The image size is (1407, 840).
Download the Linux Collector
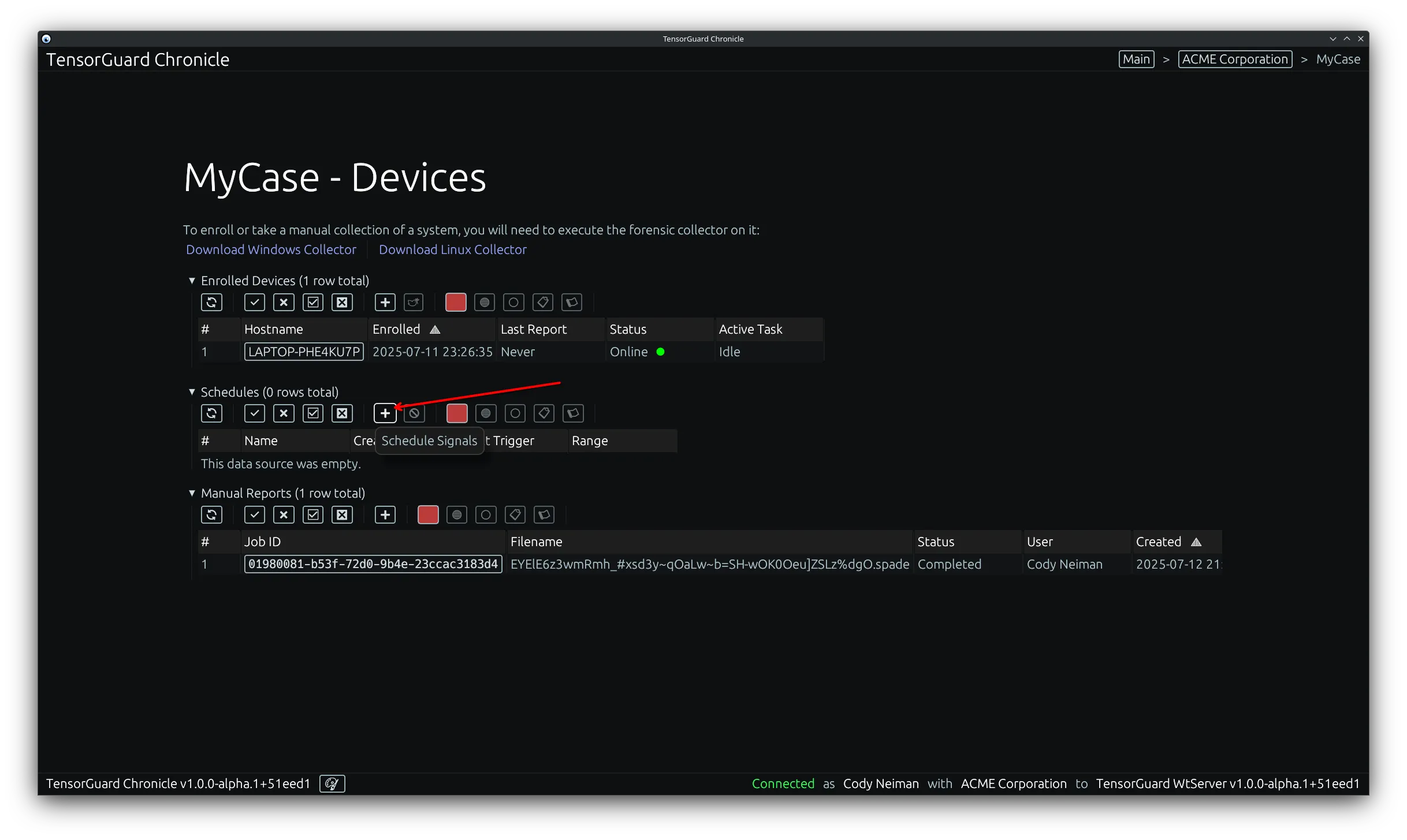453,249
